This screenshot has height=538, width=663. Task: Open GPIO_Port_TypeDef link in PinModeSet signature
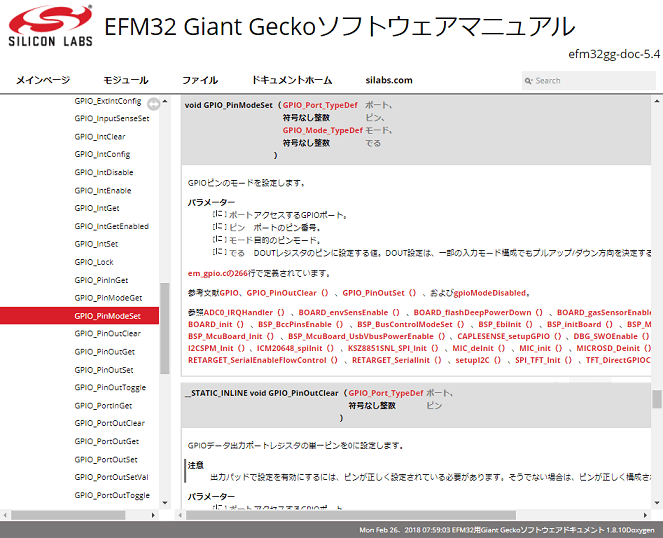tap(320, 105)
